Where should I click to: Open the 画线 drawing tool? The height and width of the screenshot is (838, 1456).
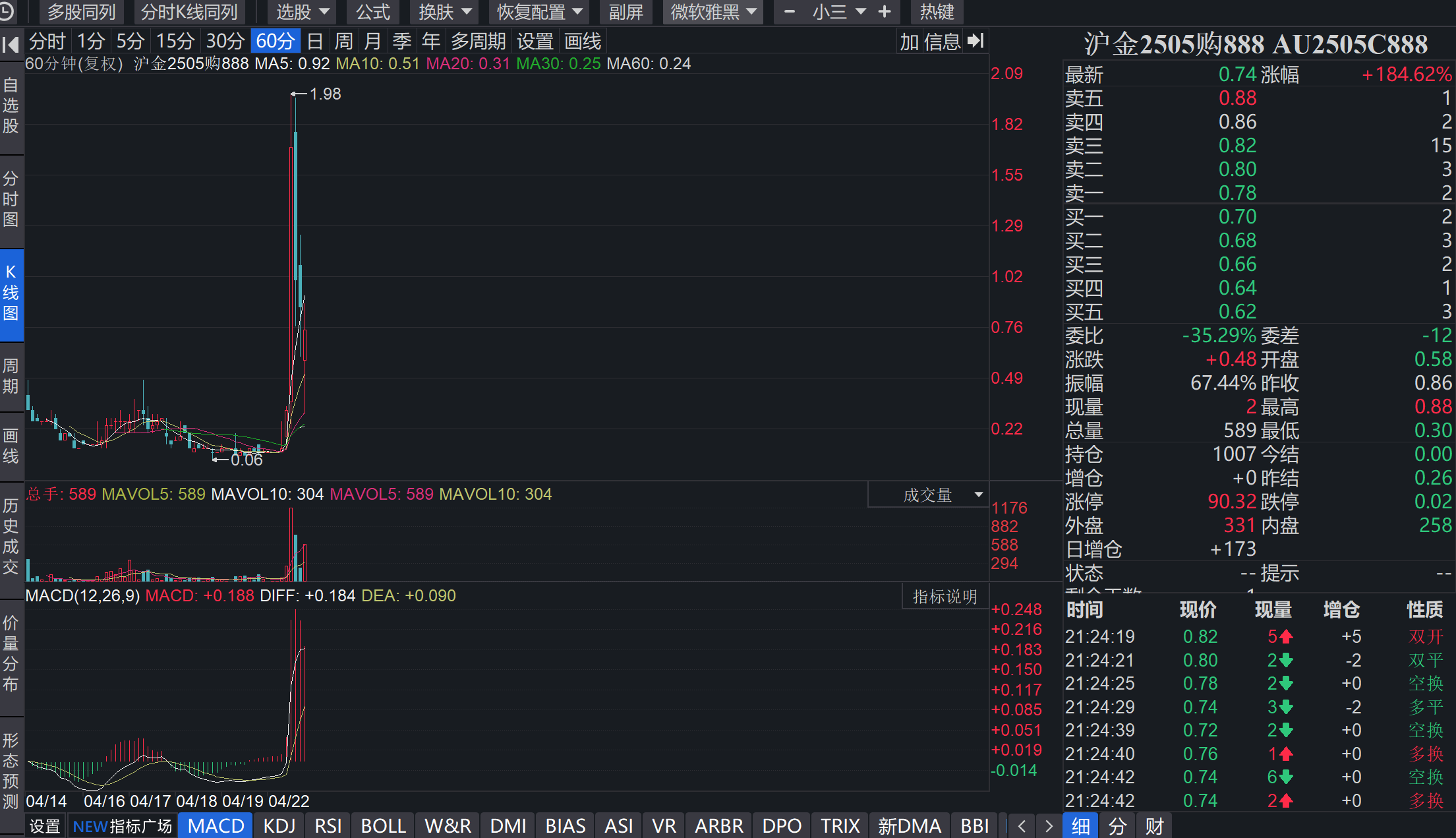[583, 42]
